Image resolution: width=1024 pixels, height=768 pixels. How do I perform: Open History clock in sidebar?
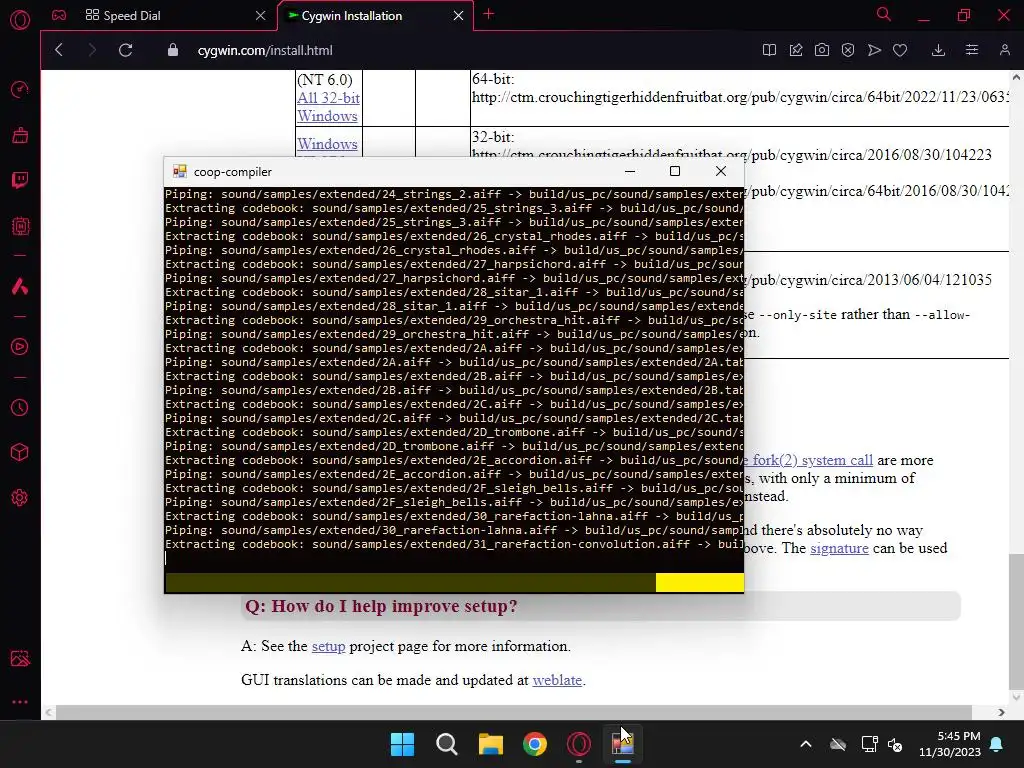click(20, 408)
